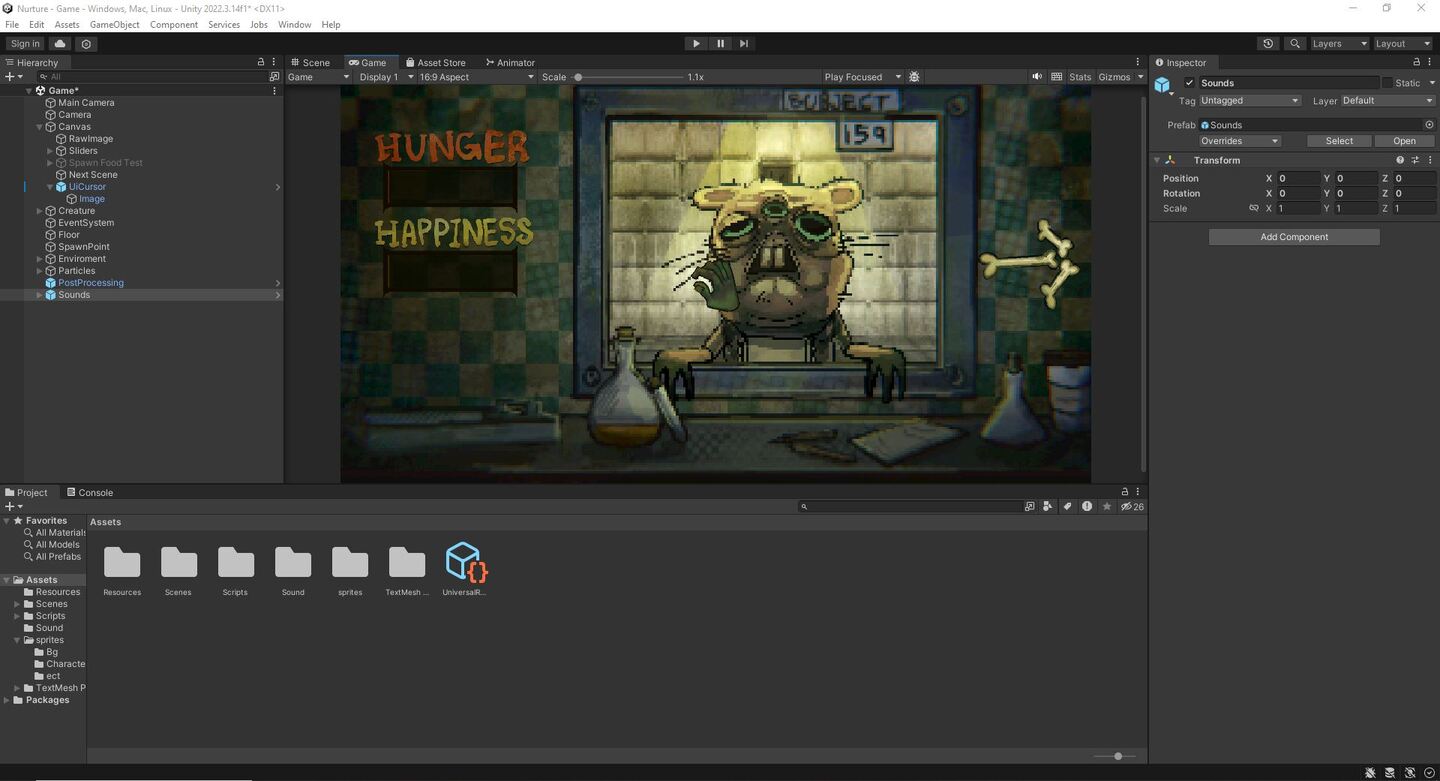Open the cloud services icon
1440x781 pixels.
(x=60, y=44)
